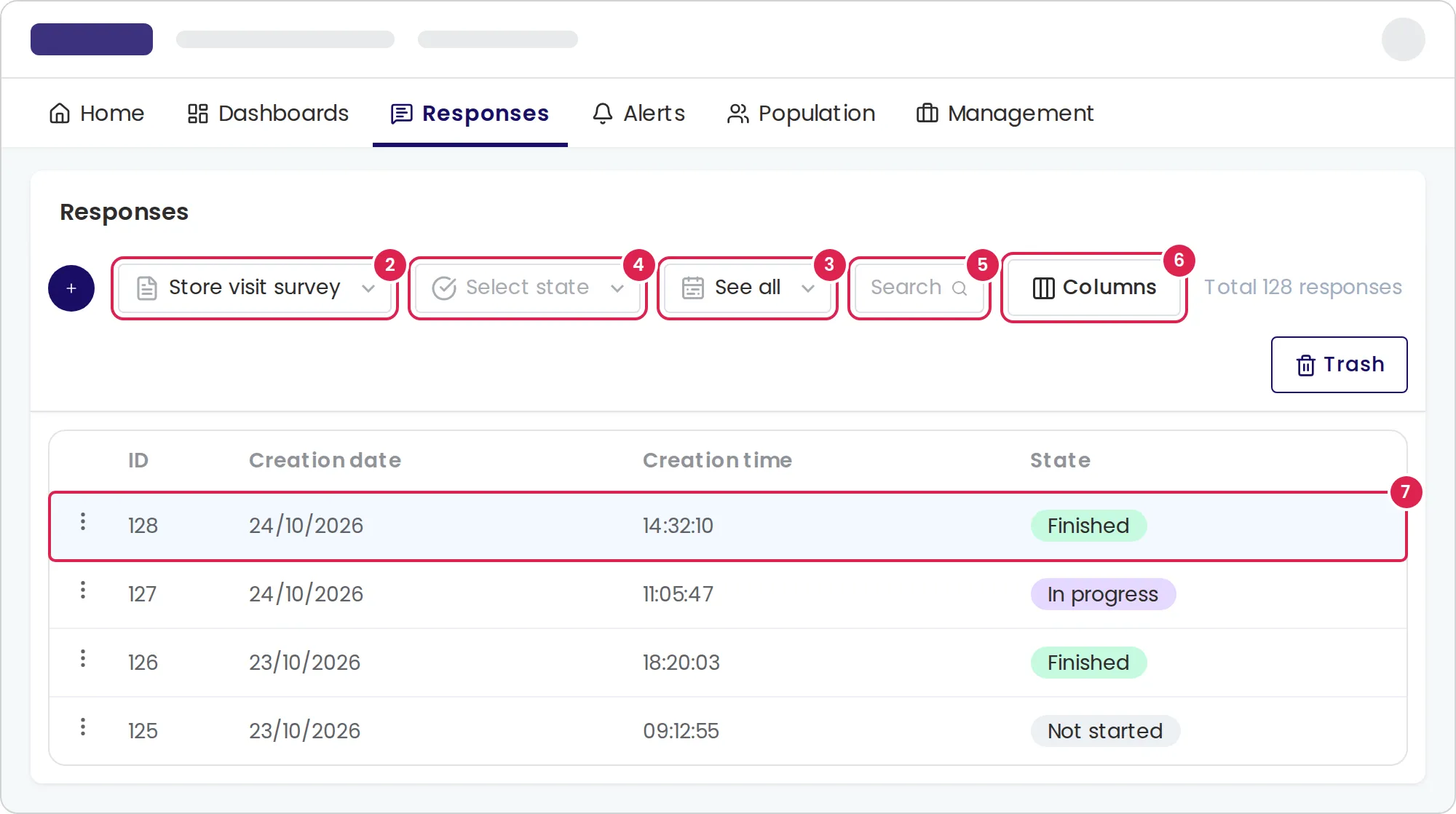The width and height of the screenshot is (1456, 814).
Task: Click the ID cell 125
Action: pyautogui.click(x=143, y=731)
